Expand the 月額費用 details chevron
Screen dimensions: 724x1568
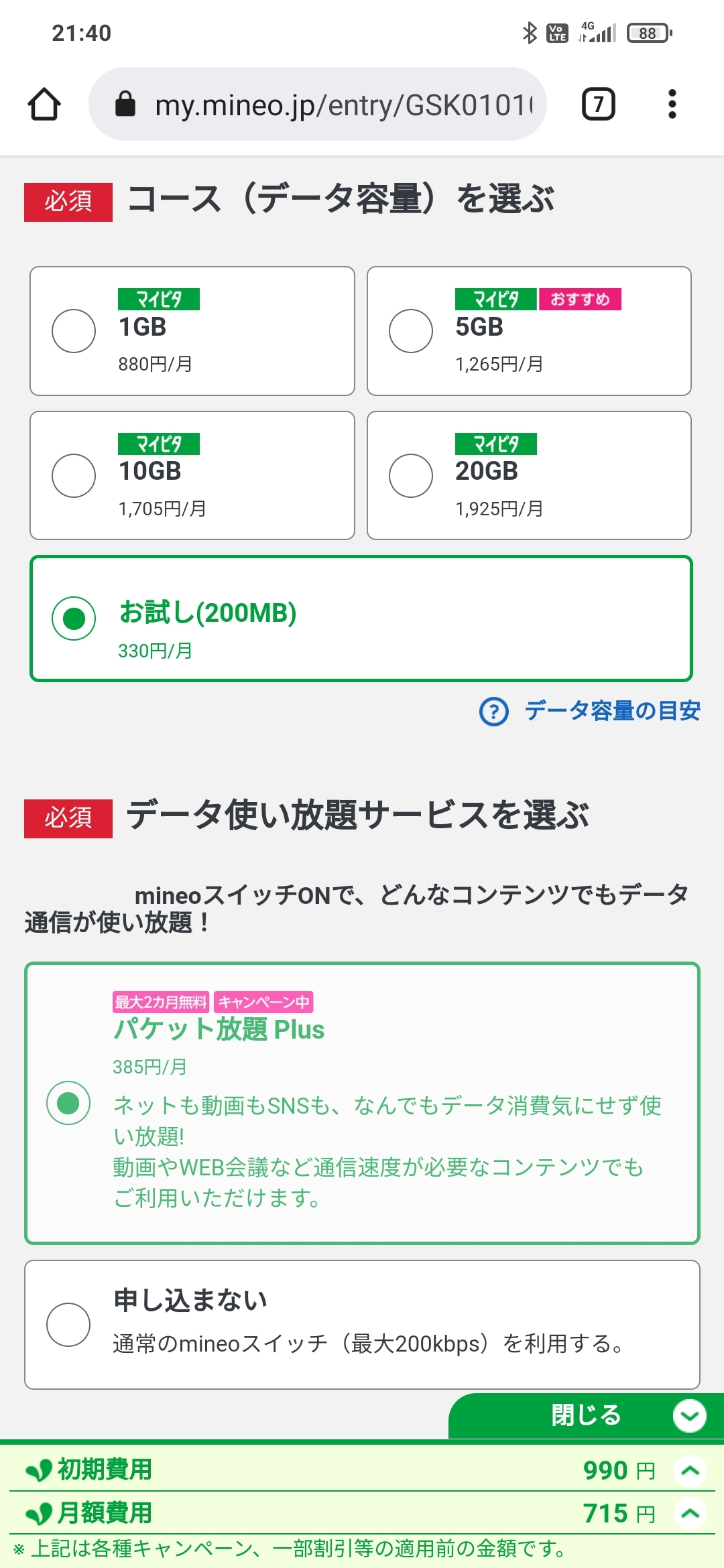690,1513
